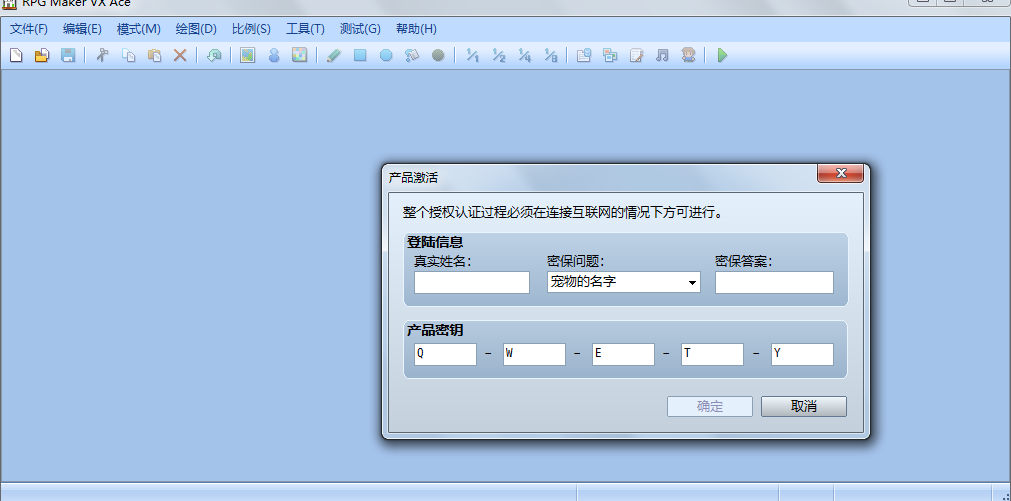Image resolution: width=1011 pixels, height=501 pixels.
Task: Open the 帮助(H) menu
Action: click(x=417, y=29)
